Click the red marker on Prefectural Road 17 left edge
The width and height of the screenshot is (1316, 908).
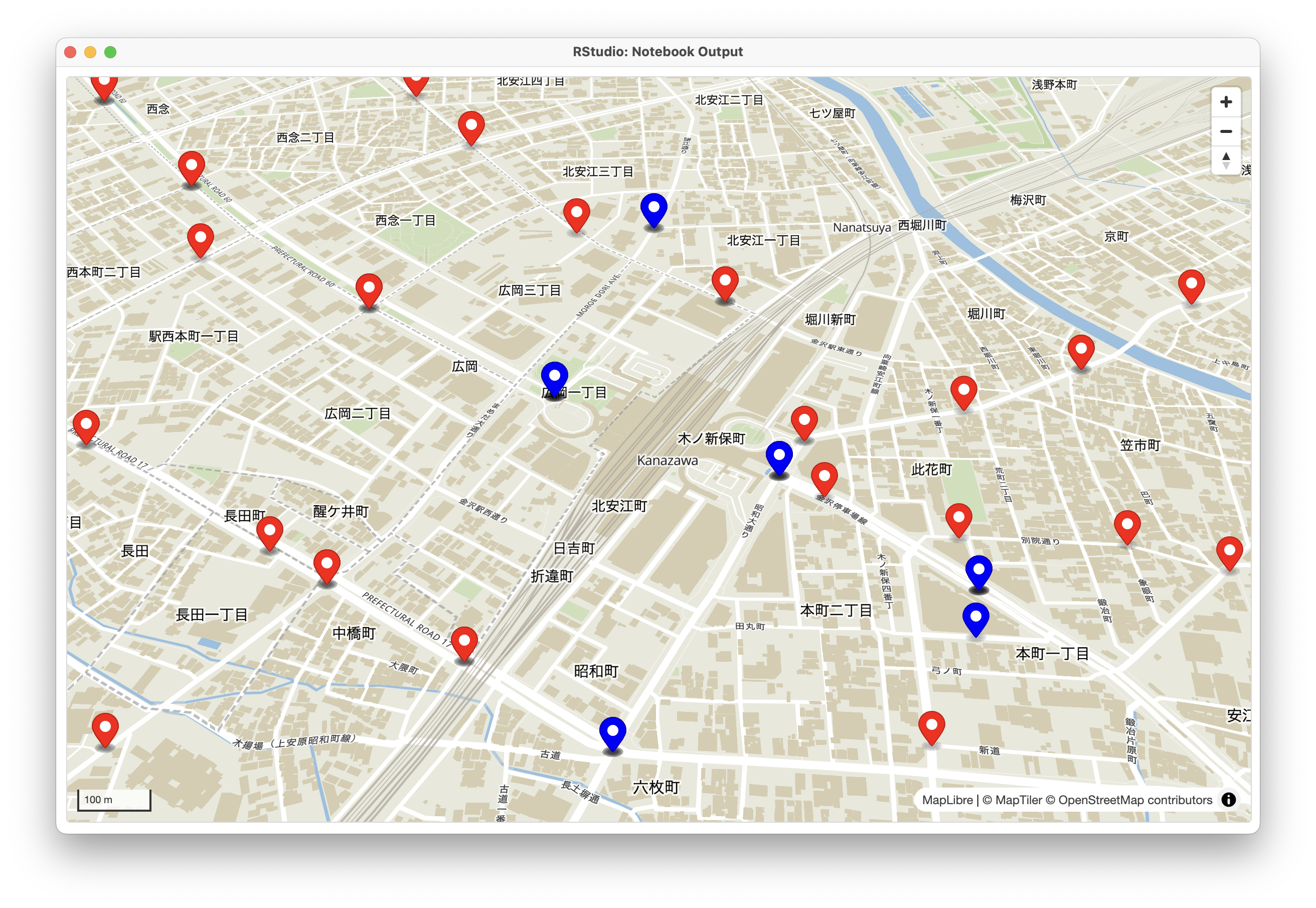point(86,427)
